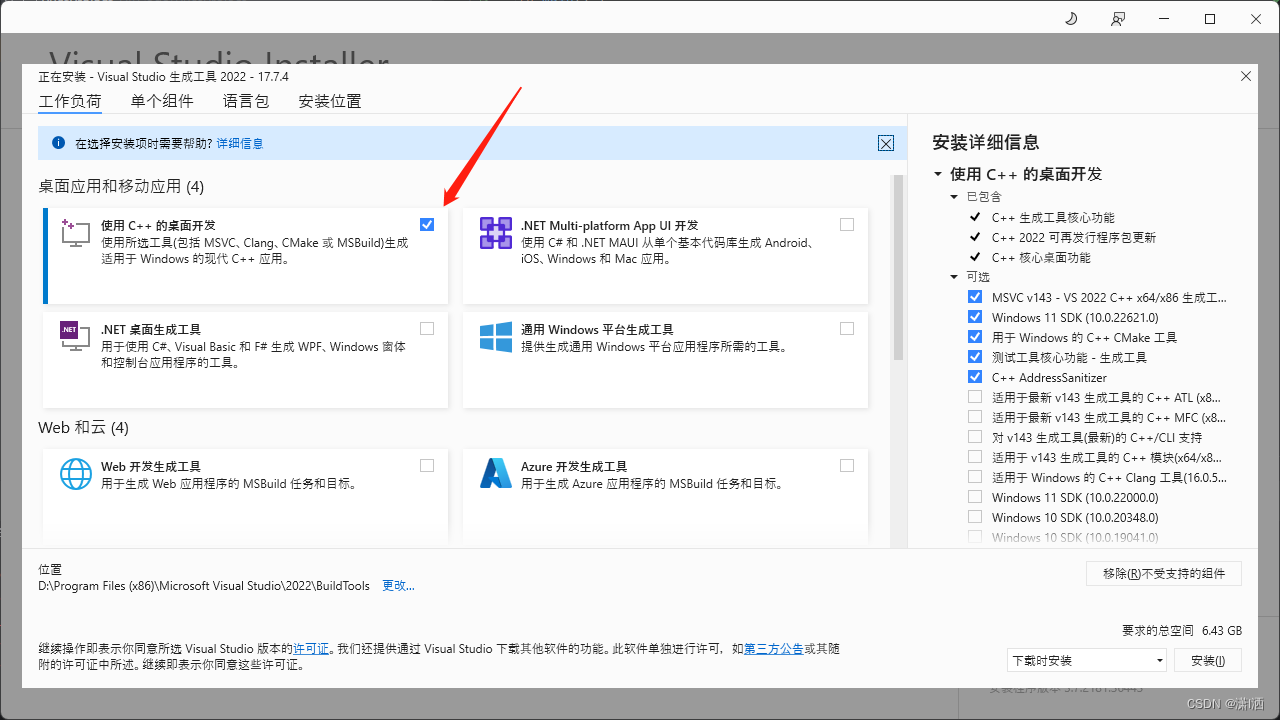
Task: Check Windows 11 SDK (10.0.22000.0) component
Action: [975, 497]
